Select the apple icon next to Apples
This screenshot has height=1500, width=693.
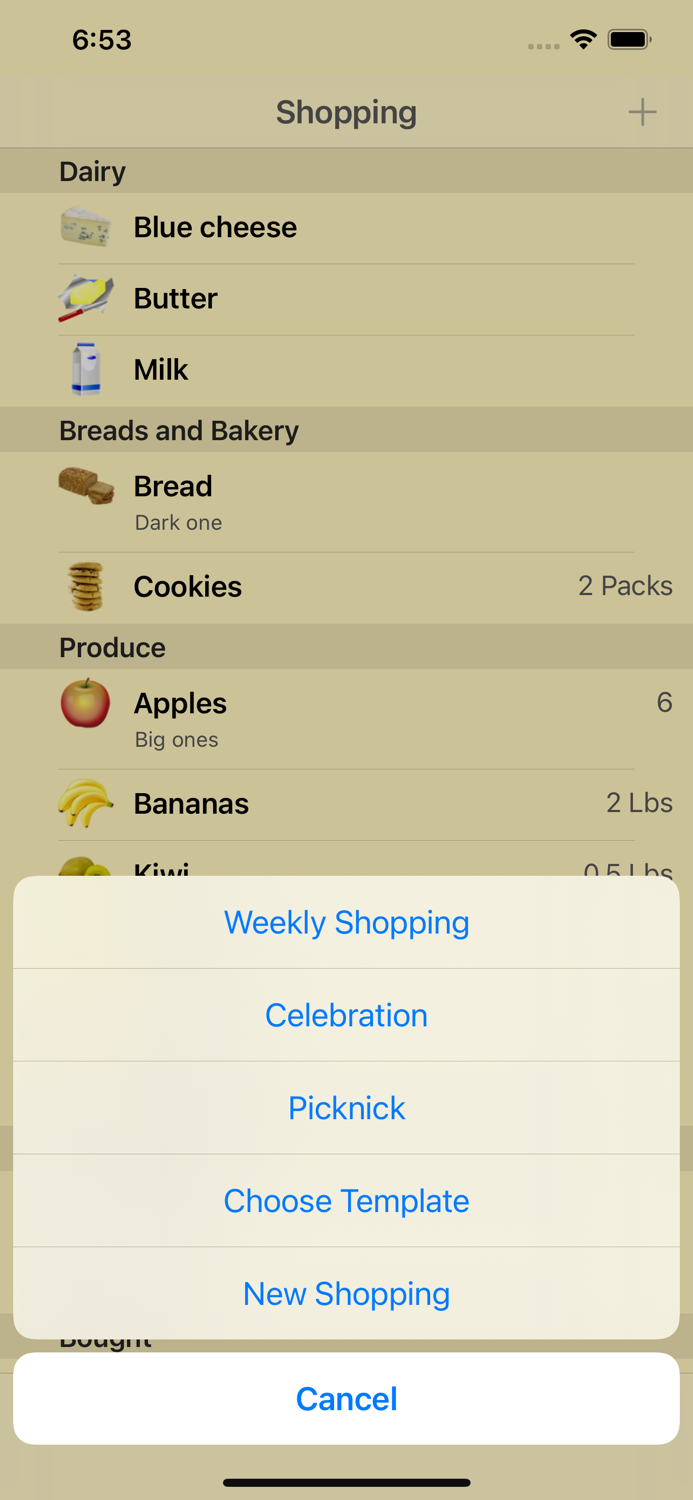pos(85,703)
